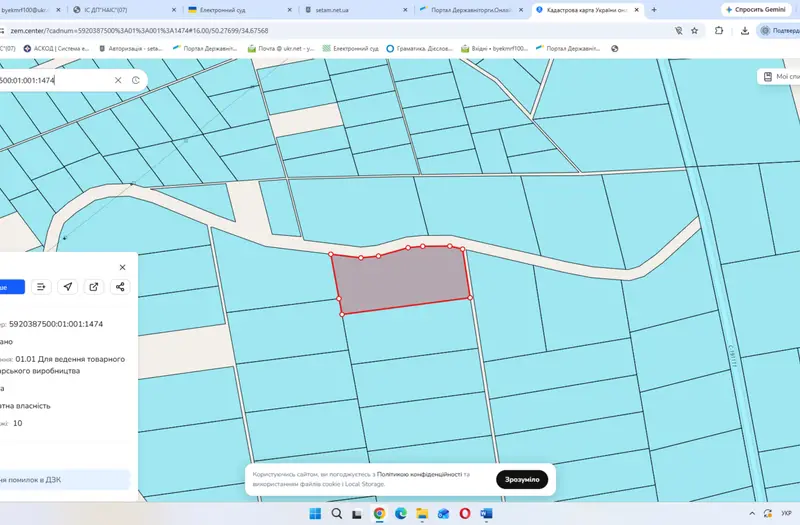Click the tracking protection eye icon
The image size is (800, 525).
tap(679, 31)
